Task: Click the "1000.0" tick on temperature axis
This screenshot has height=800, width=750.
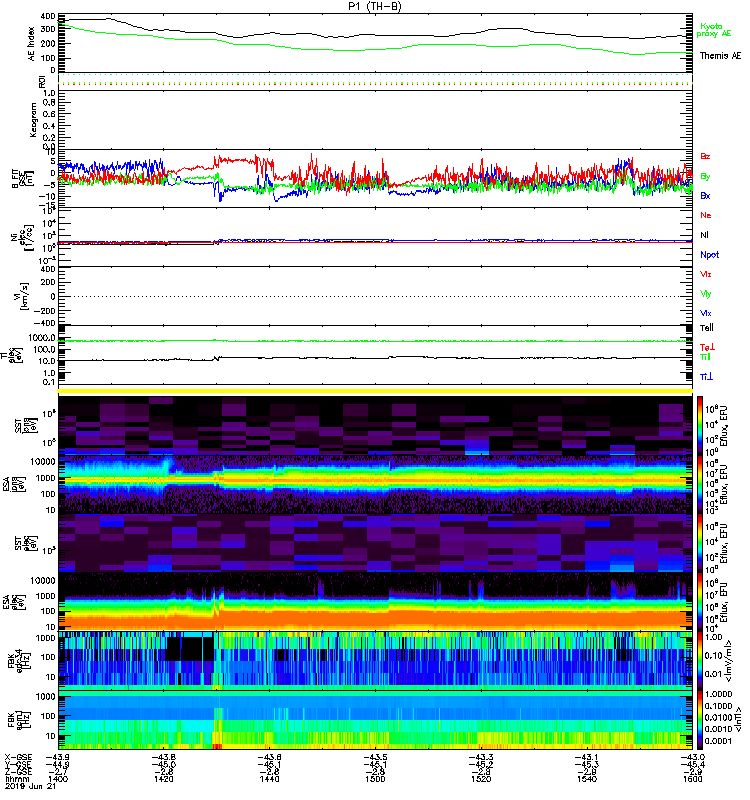Action: pyautogui.click(x=42, y=338)
